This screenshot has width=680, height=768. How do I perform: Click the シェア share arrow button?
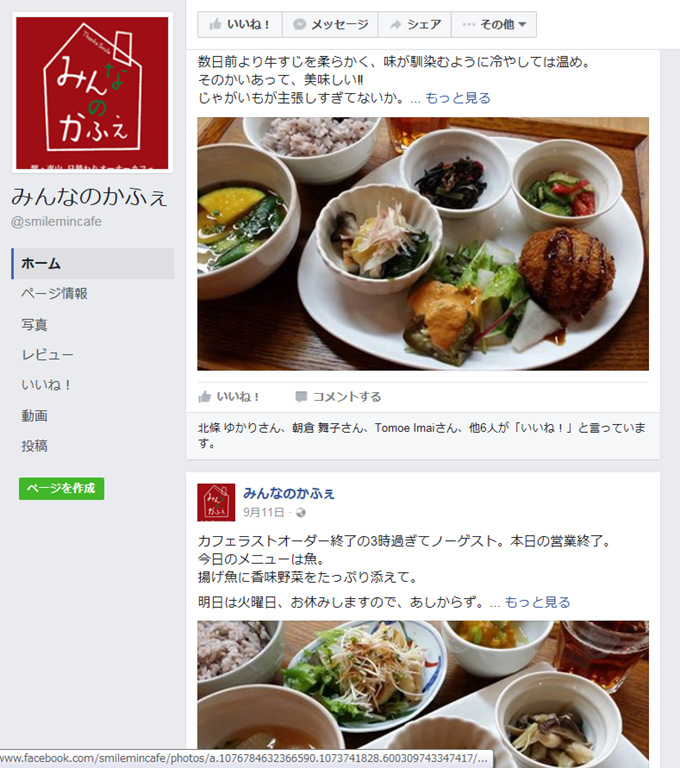(x=414, y=24)
